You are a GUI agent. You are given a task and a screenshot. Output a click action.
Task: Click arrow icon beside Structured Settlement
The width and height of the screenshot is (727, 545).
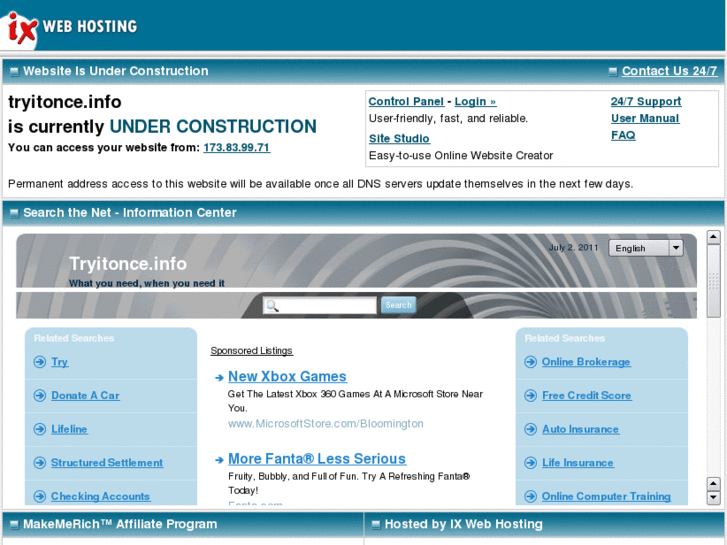coord(40,462)
